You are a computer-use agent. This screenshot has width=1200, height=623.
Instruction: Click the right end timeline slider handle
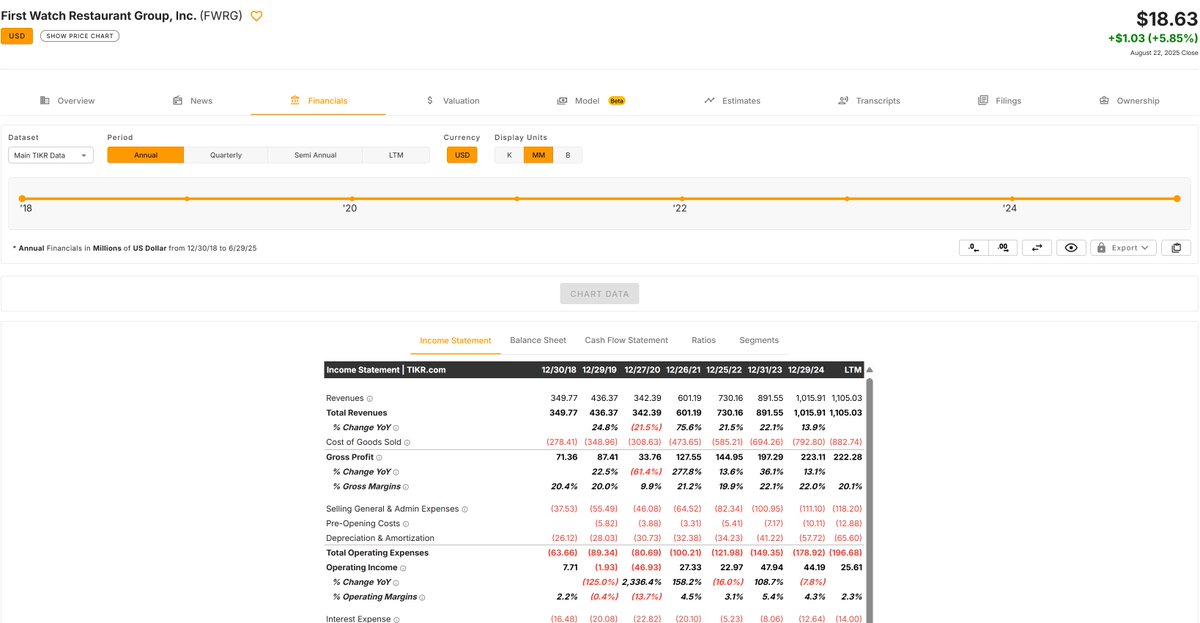tap(1177, 199)
